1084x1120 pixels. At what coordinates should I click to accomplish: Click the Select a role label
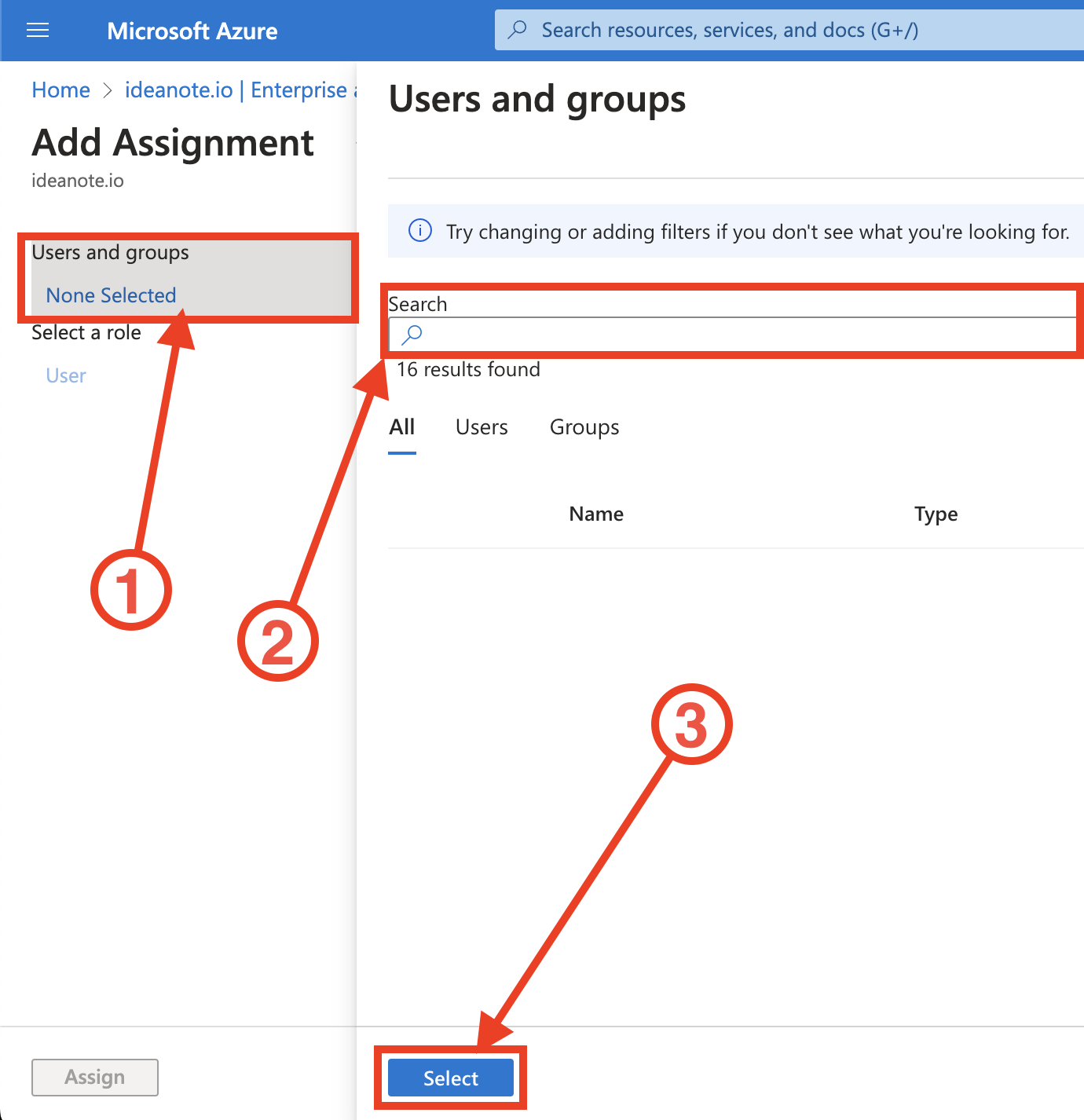pyautogui.click(x=86, y=332)
